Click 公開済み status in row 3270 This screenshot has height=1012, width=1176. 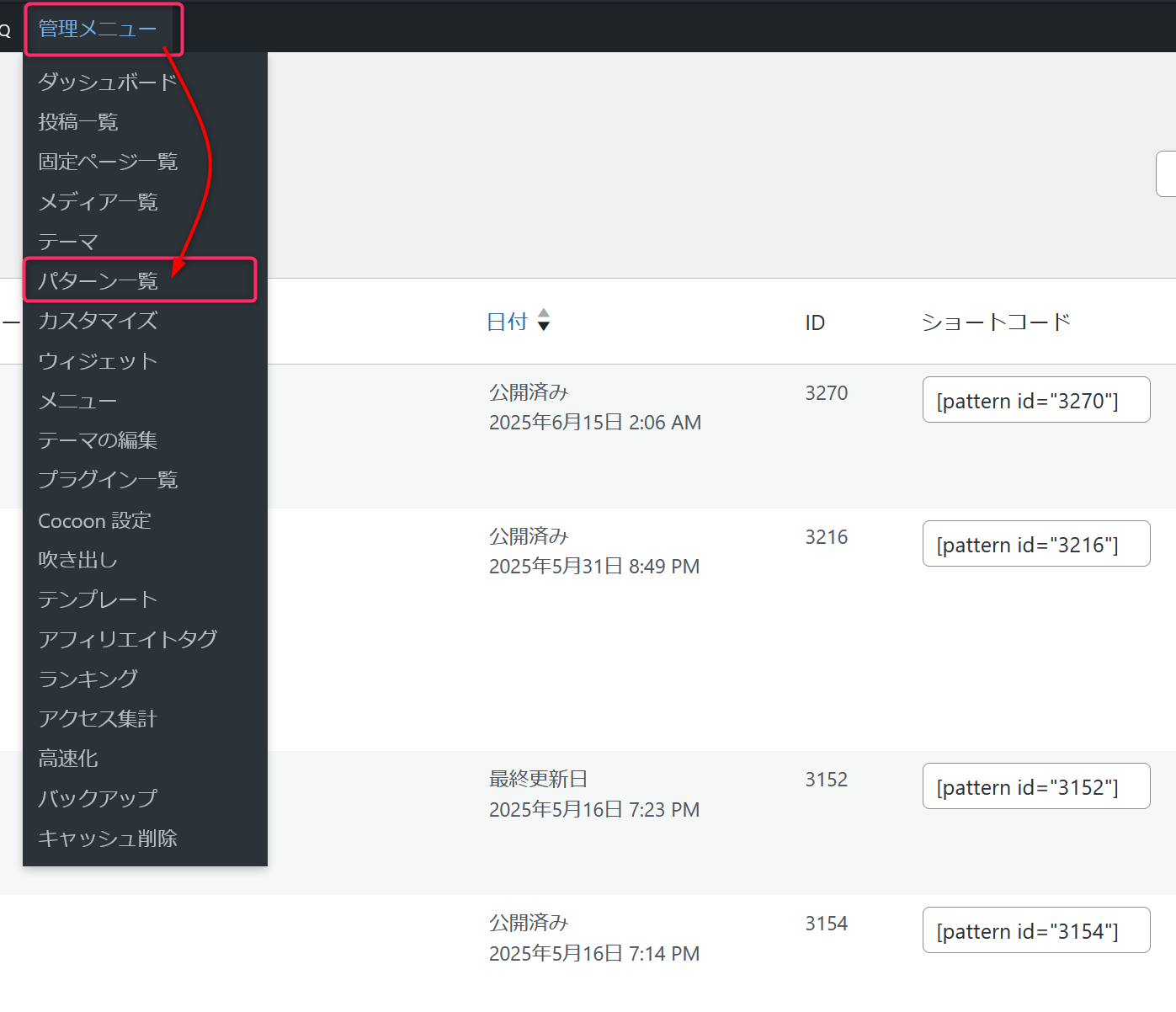pos(529,392)
